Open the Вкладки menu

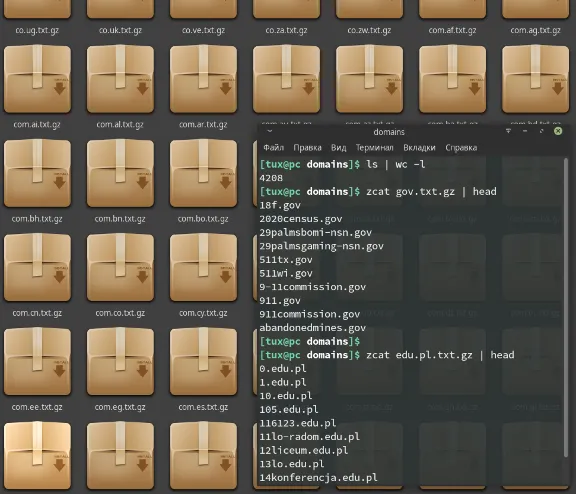tap(419, 148)
